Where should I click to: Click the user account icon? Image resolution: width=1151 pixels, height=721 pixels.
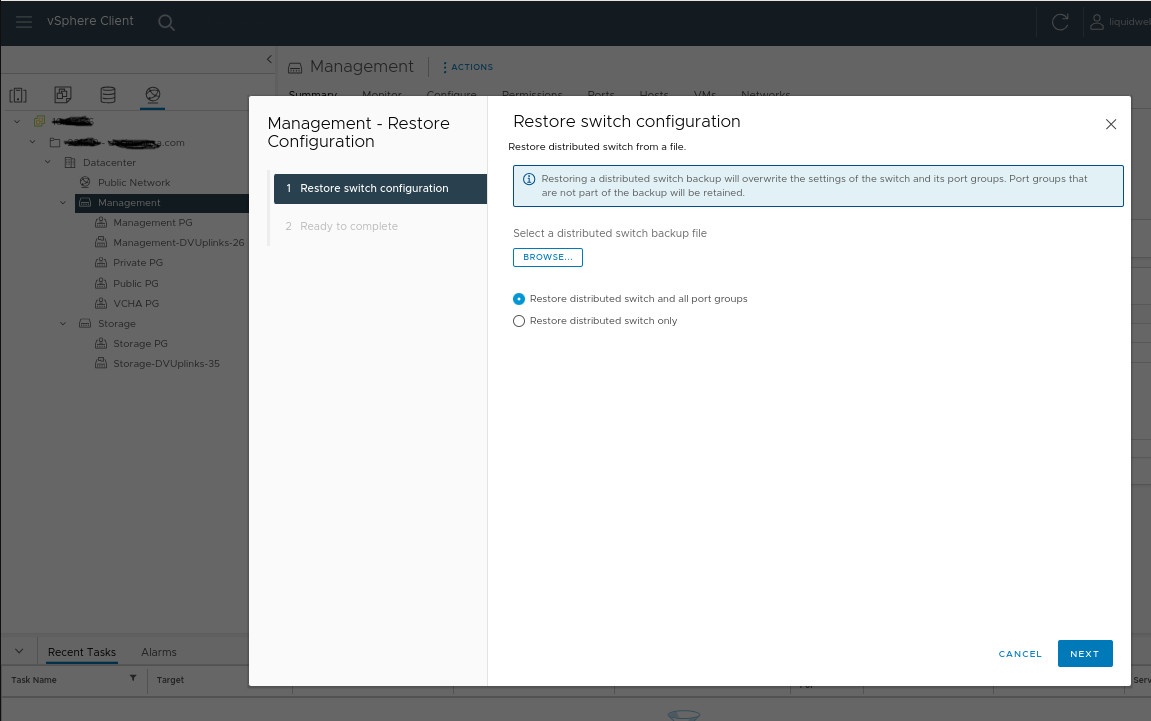pos(1097,22)
